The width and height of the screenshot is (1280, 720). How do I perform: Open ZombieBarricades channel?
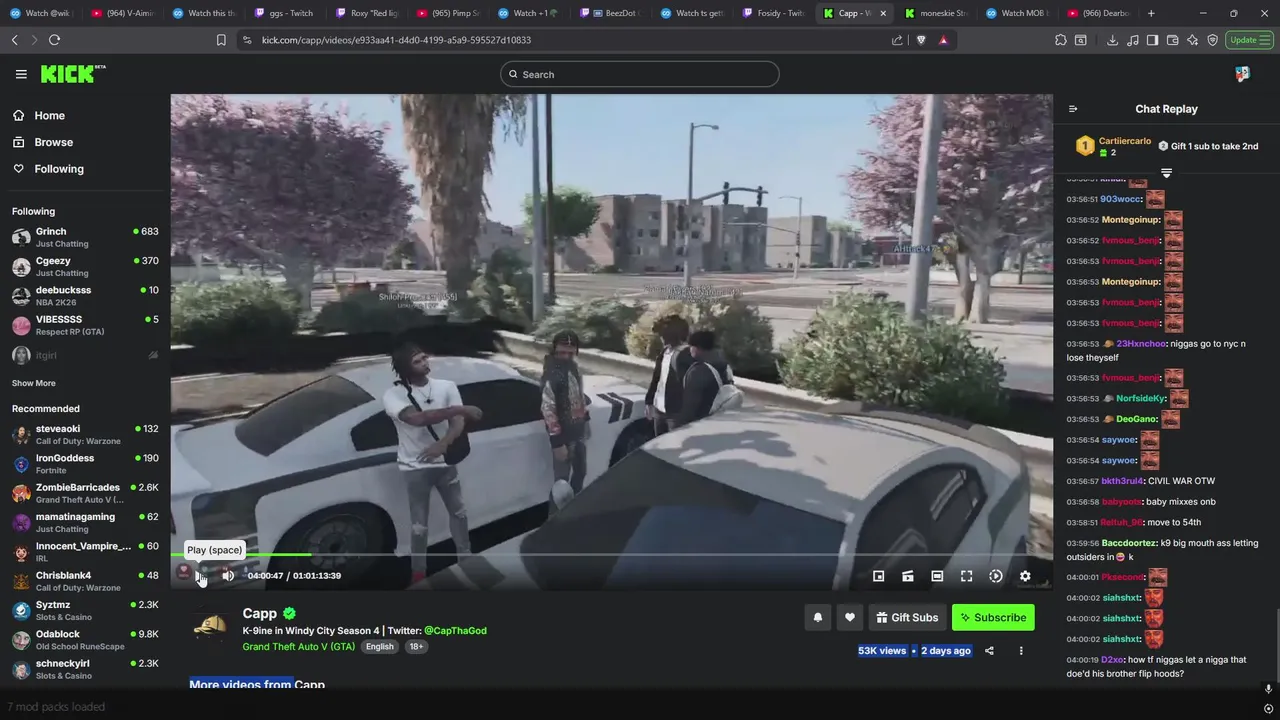pyautogui.click(x=85, y=493)
